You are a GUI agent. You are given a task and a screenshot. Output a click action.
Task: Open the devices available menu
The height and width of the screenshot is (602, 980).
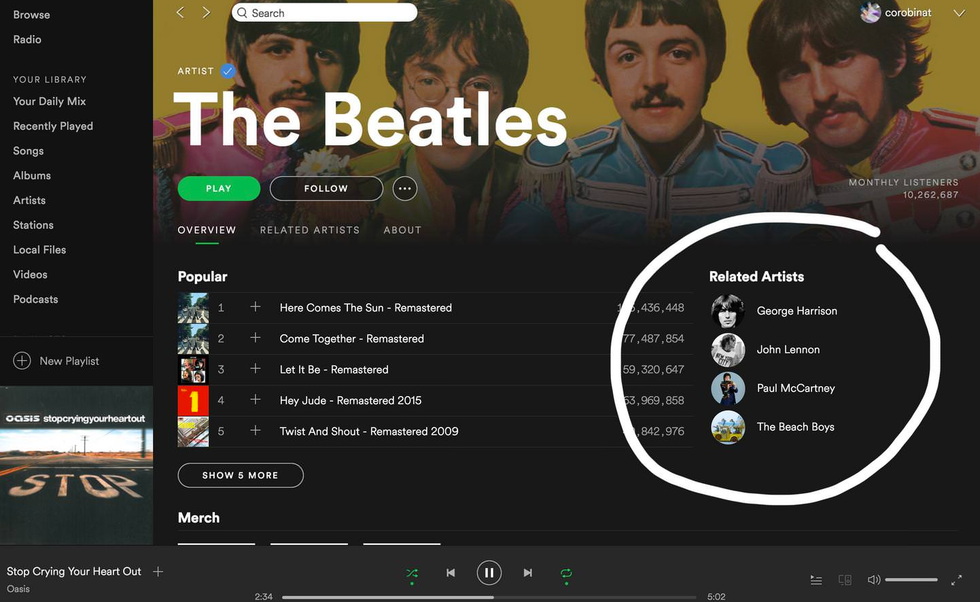click(x=845, y=580)
